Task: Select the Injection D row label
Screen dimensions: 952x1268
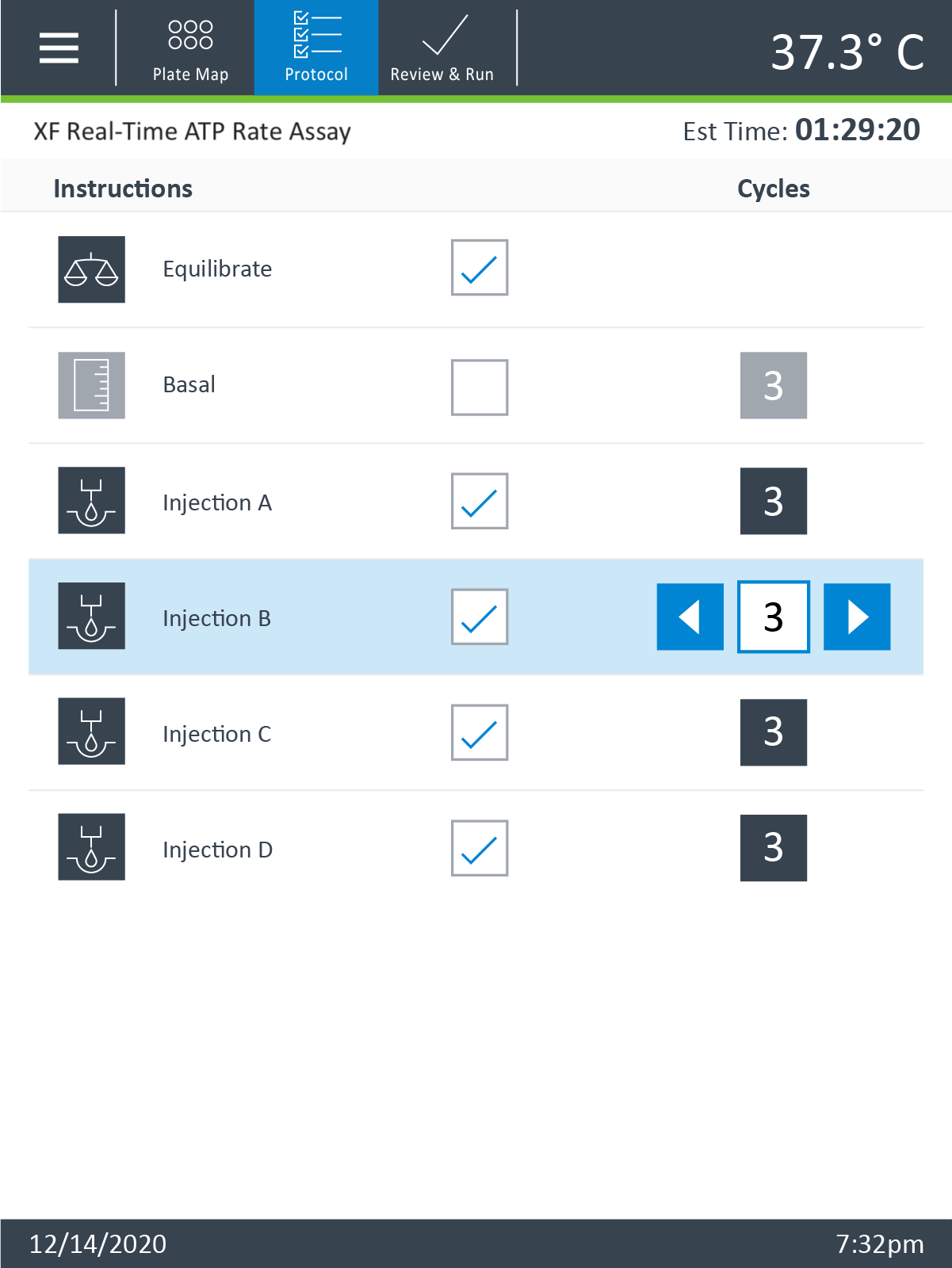Action: tap(217, 850)
